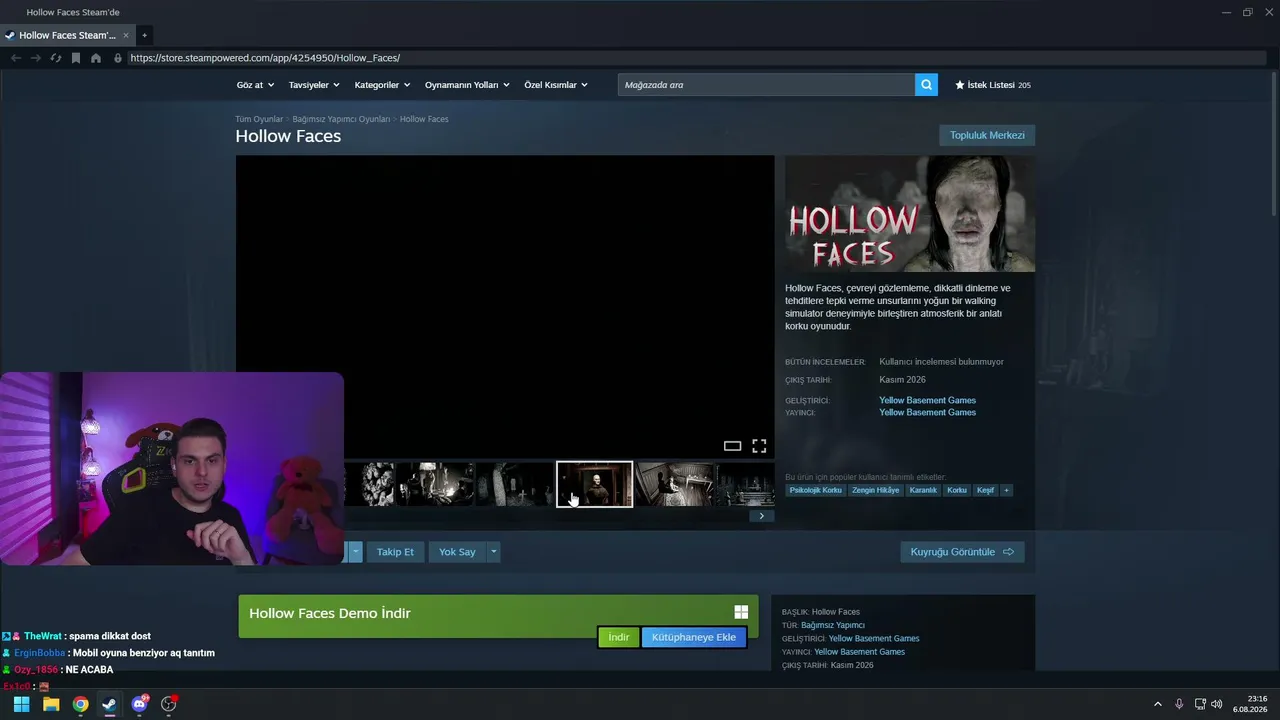
Task: Select the Psikolojik Korku tag
Action: (816, 490)
